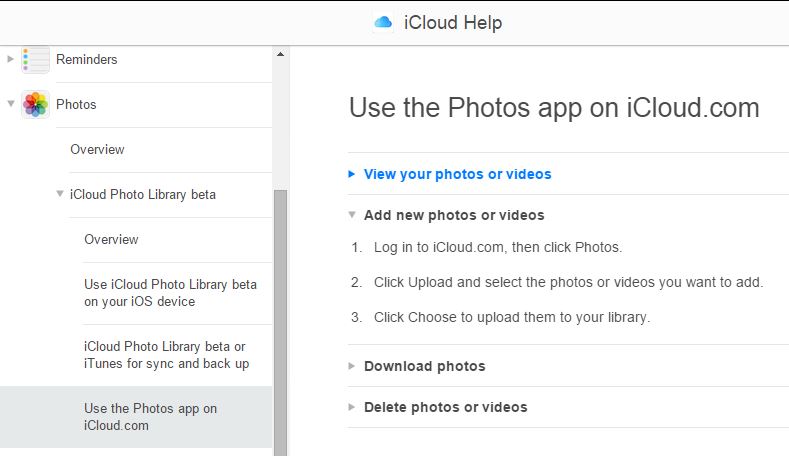789x456 pixels.
Task: Collapse iCloud Photo Library beta arrow
Action: (61, 194)
